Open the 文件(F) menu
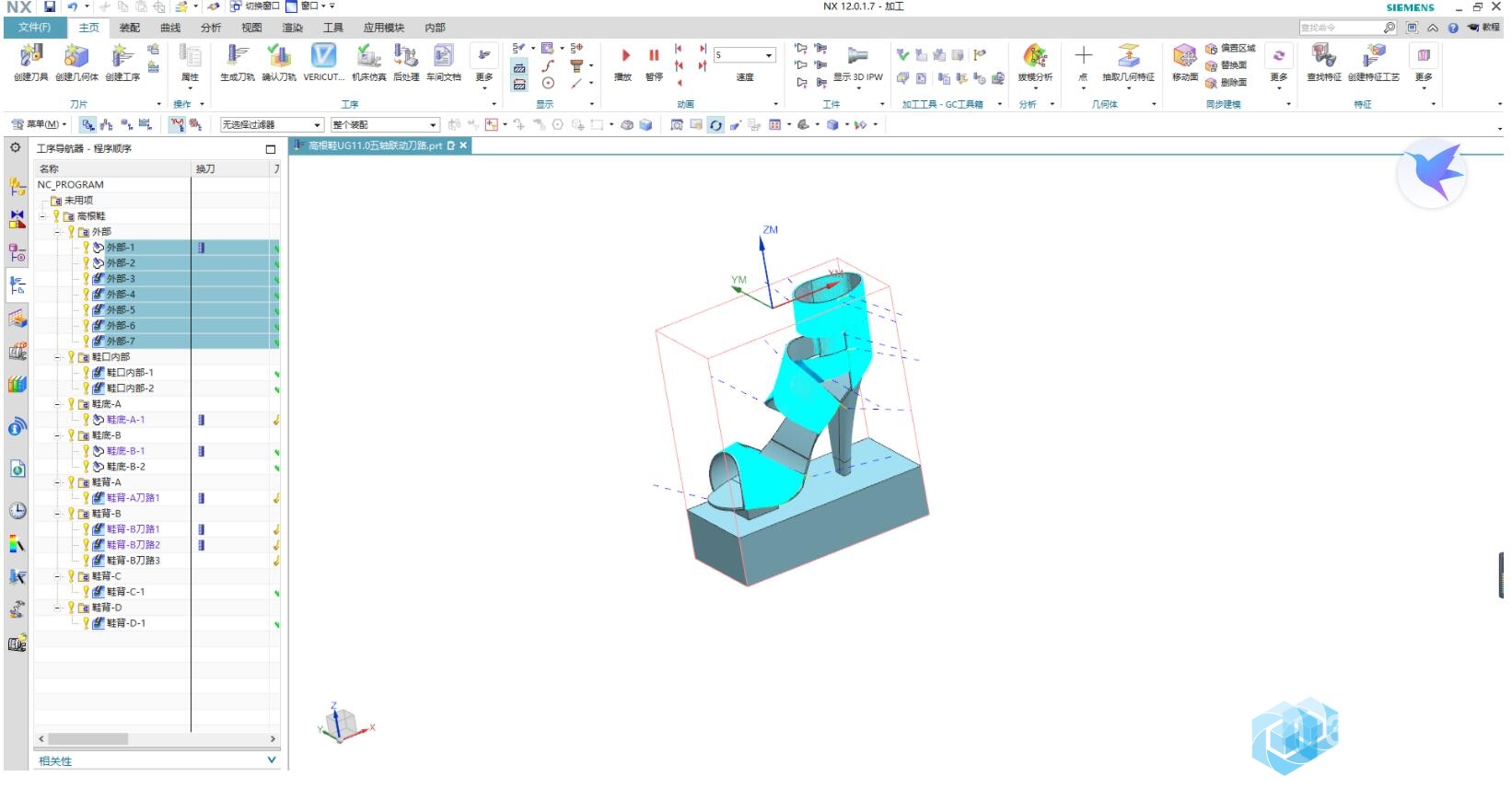This screenshot has width=1512, height=788. click(x=34, y=28)
